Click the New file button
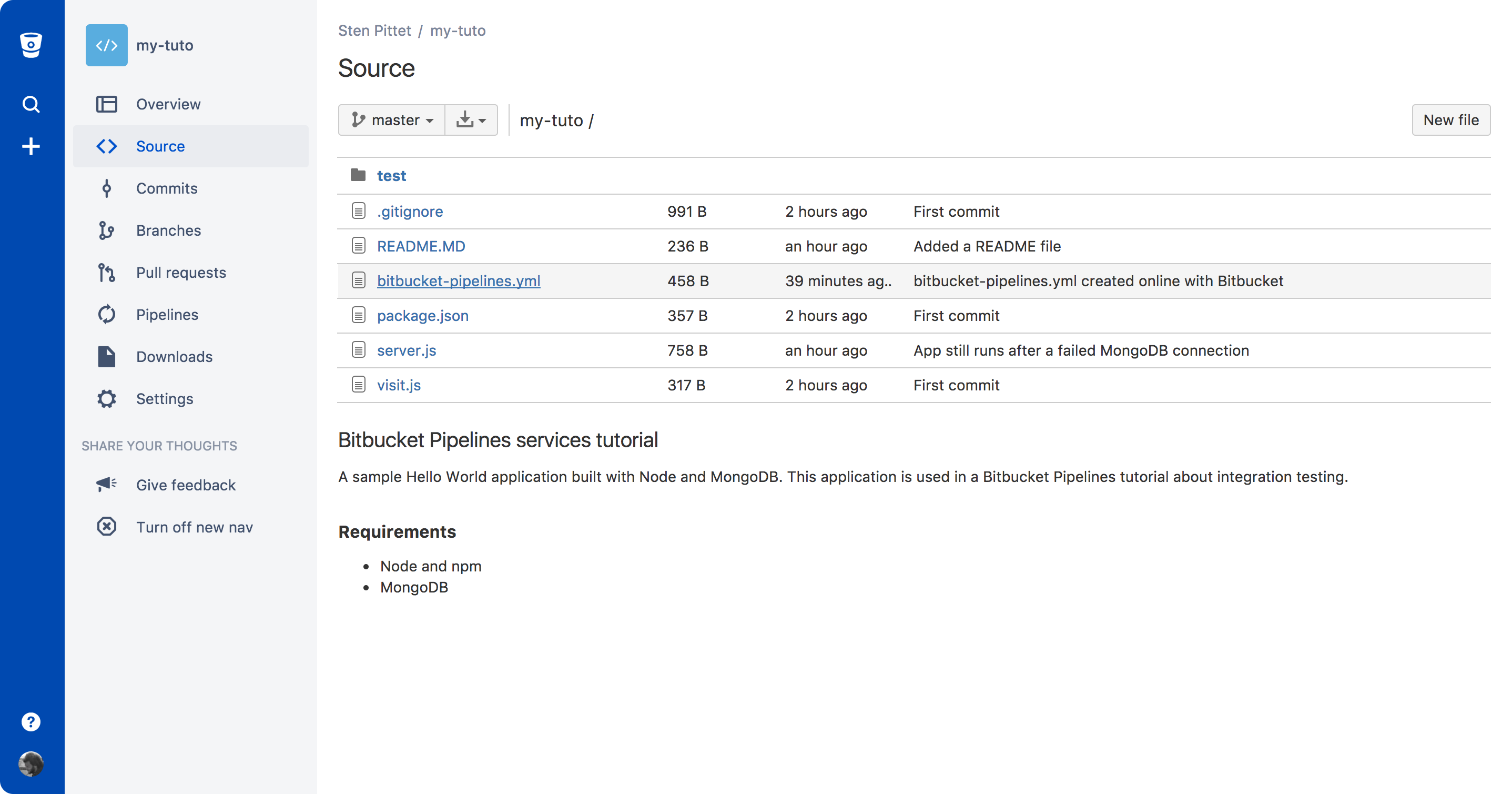Viewport: 1512px width, 794px height. 1450,120
